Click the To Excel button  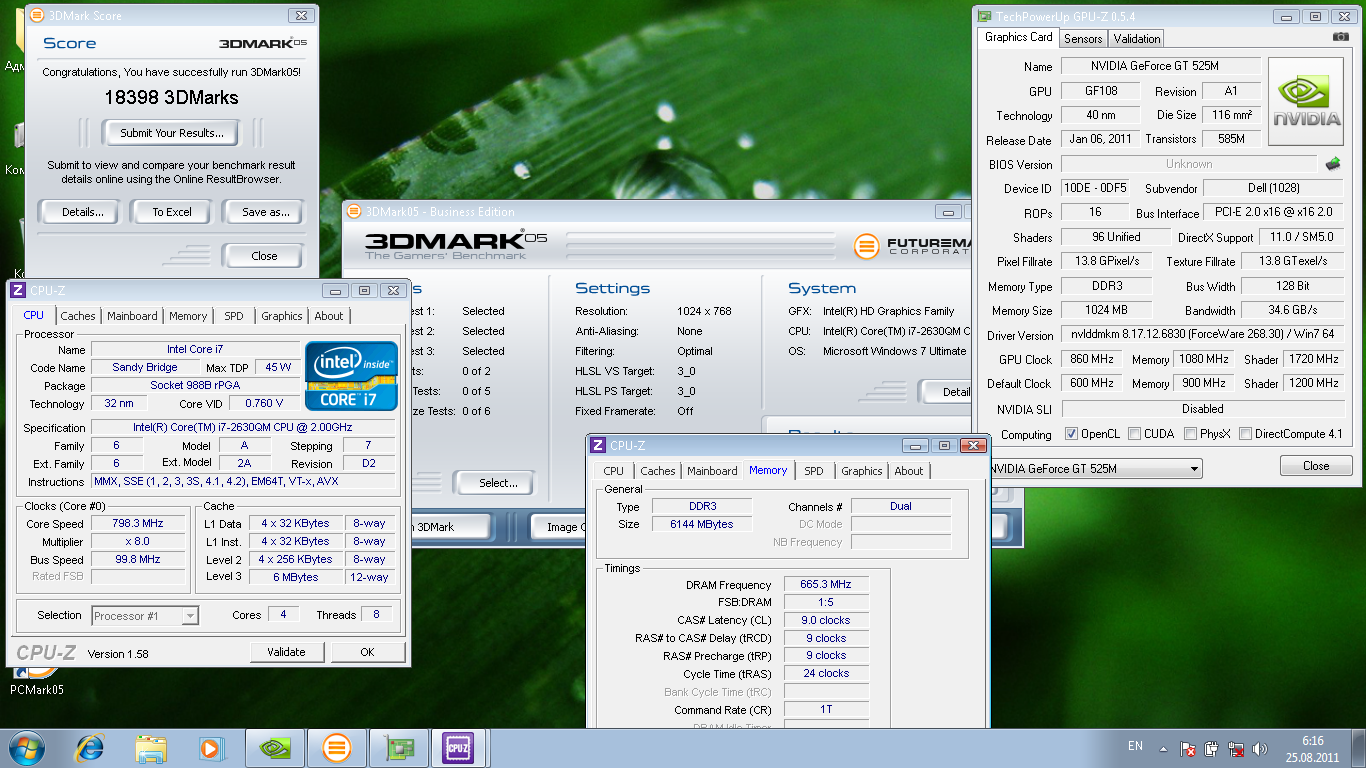tap(172, 212)
